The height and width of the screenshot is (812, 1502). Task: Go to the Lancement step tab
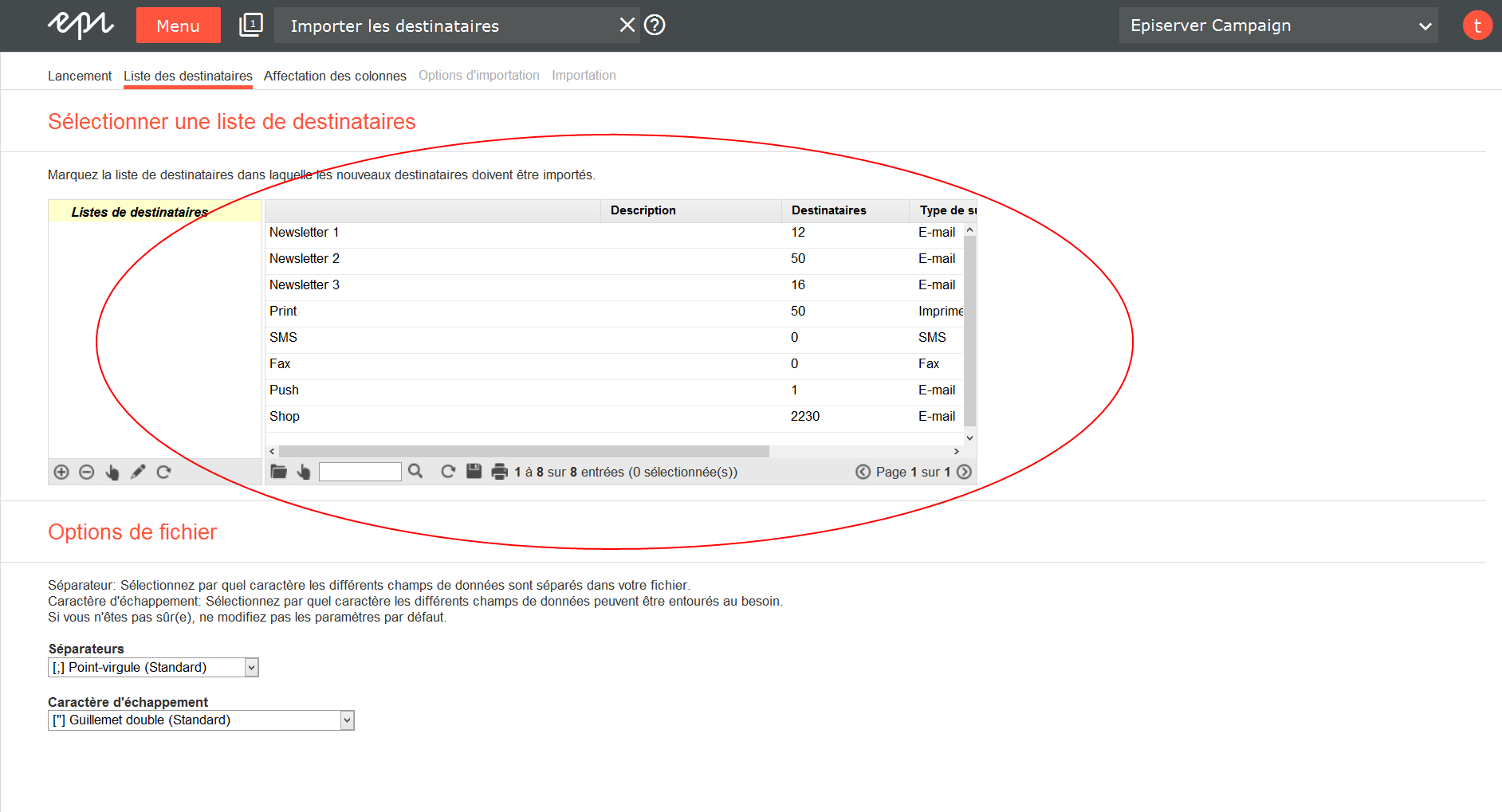click(80, 76)
